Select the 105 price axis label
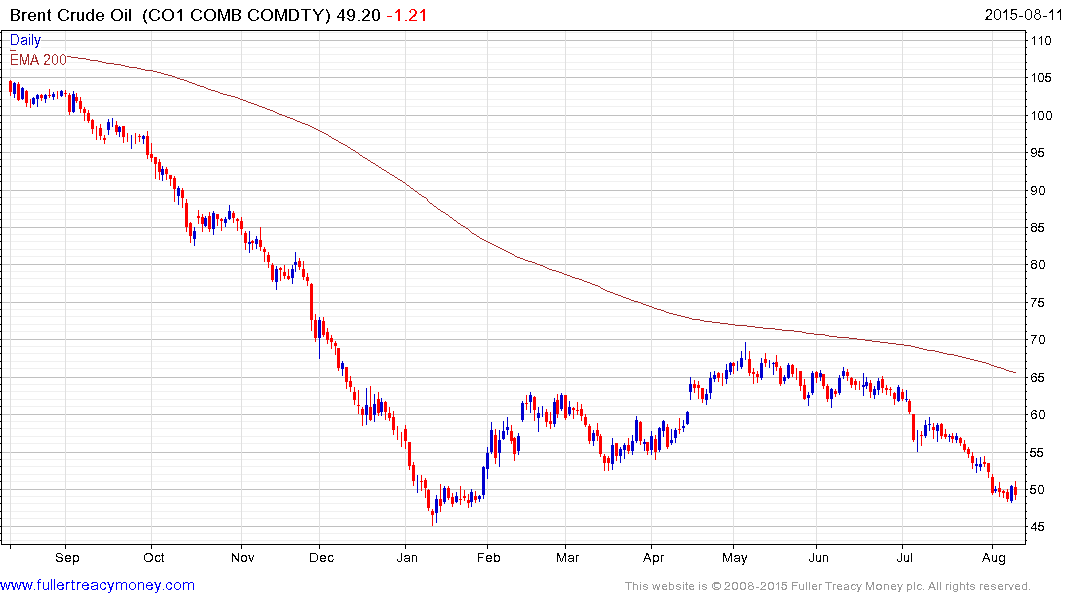This screenshot has width=1075, height=600. 1041,77
